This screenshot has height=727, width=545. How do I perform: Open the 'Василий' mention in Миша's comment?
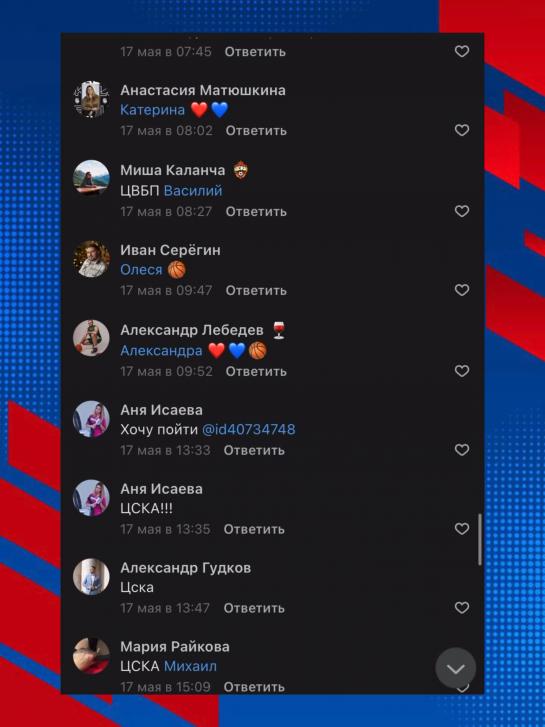tap(193, 191)
